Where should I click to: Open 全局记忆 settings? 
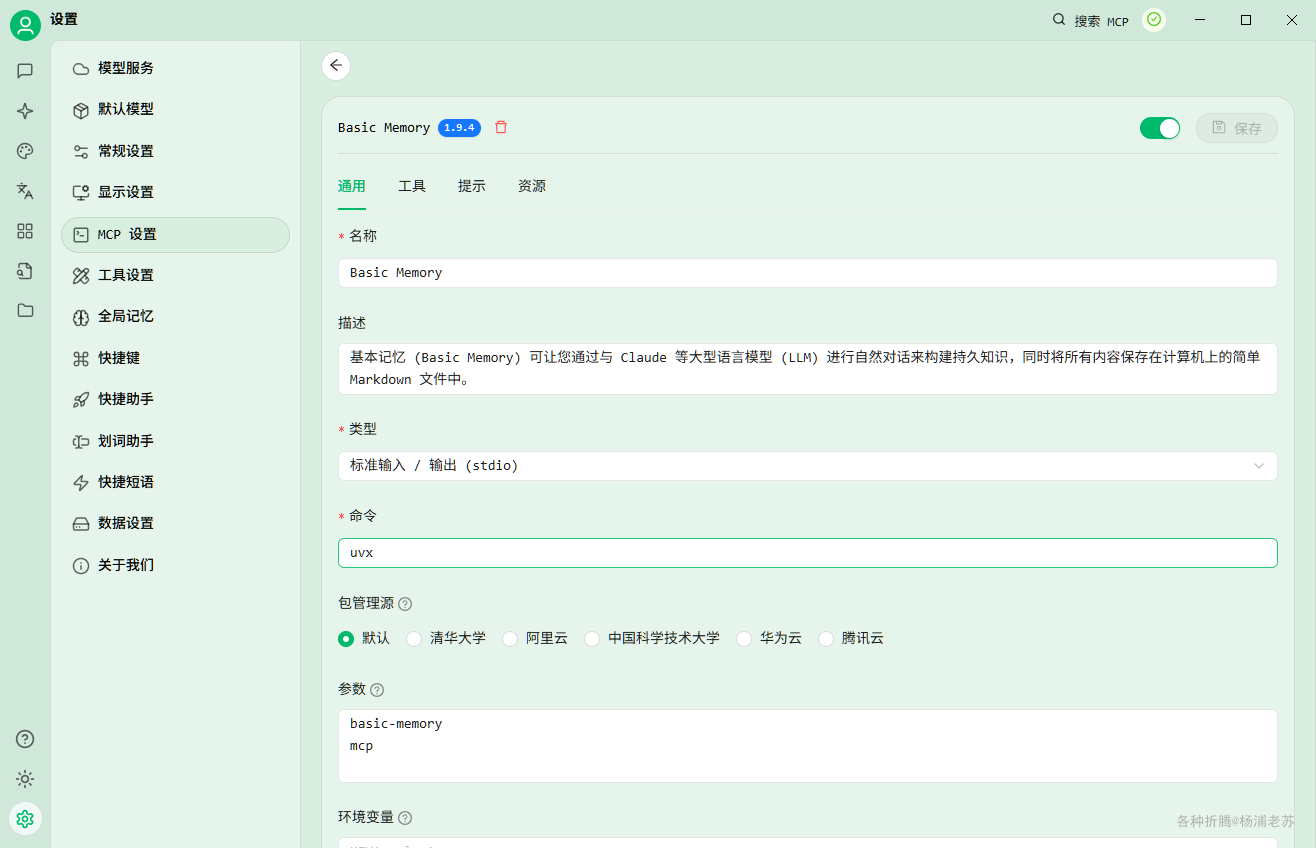pyautogui.click(x=175, y=316)
